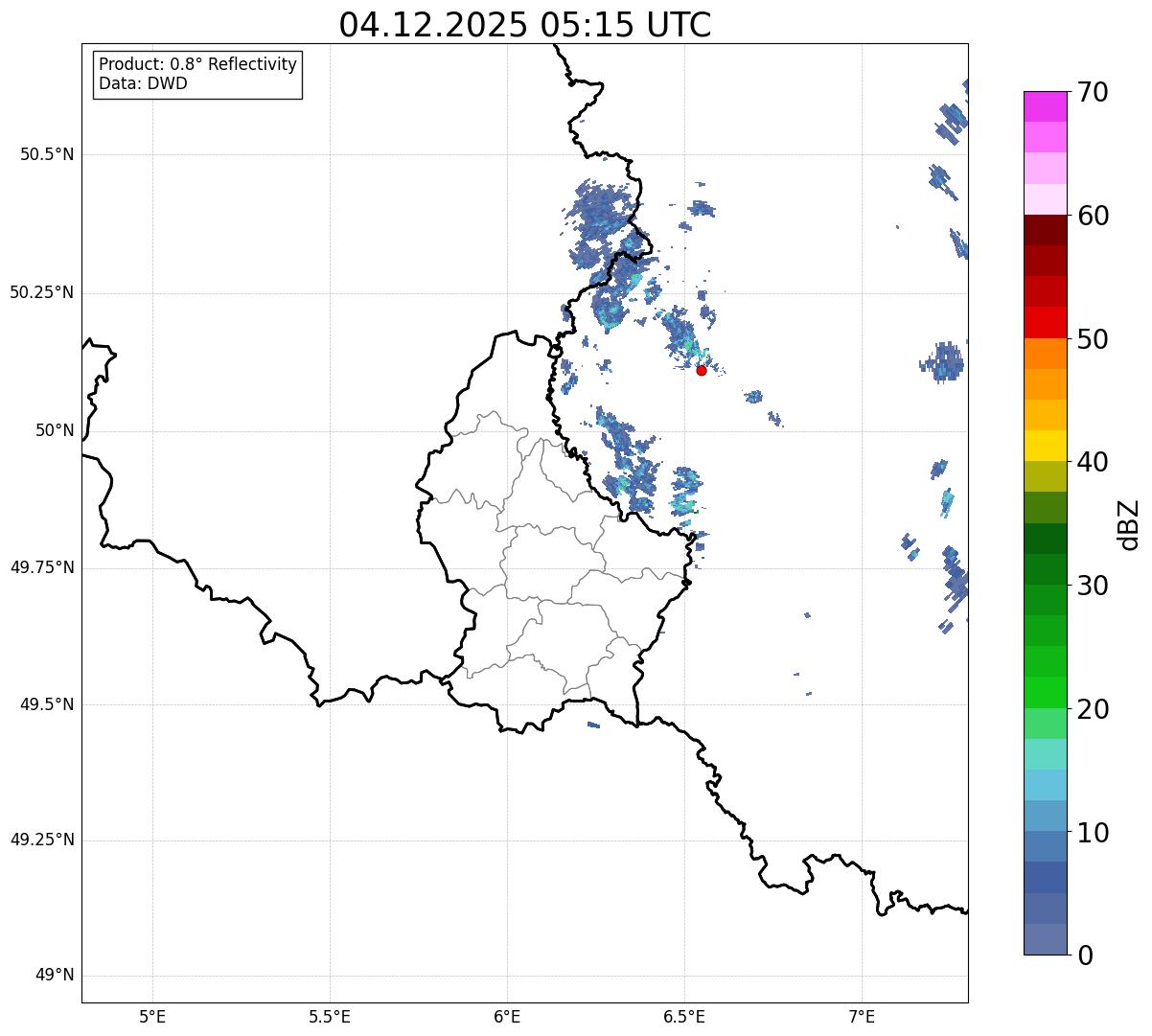Pick the bright green swatch just above 20 dBZ

1046,693
